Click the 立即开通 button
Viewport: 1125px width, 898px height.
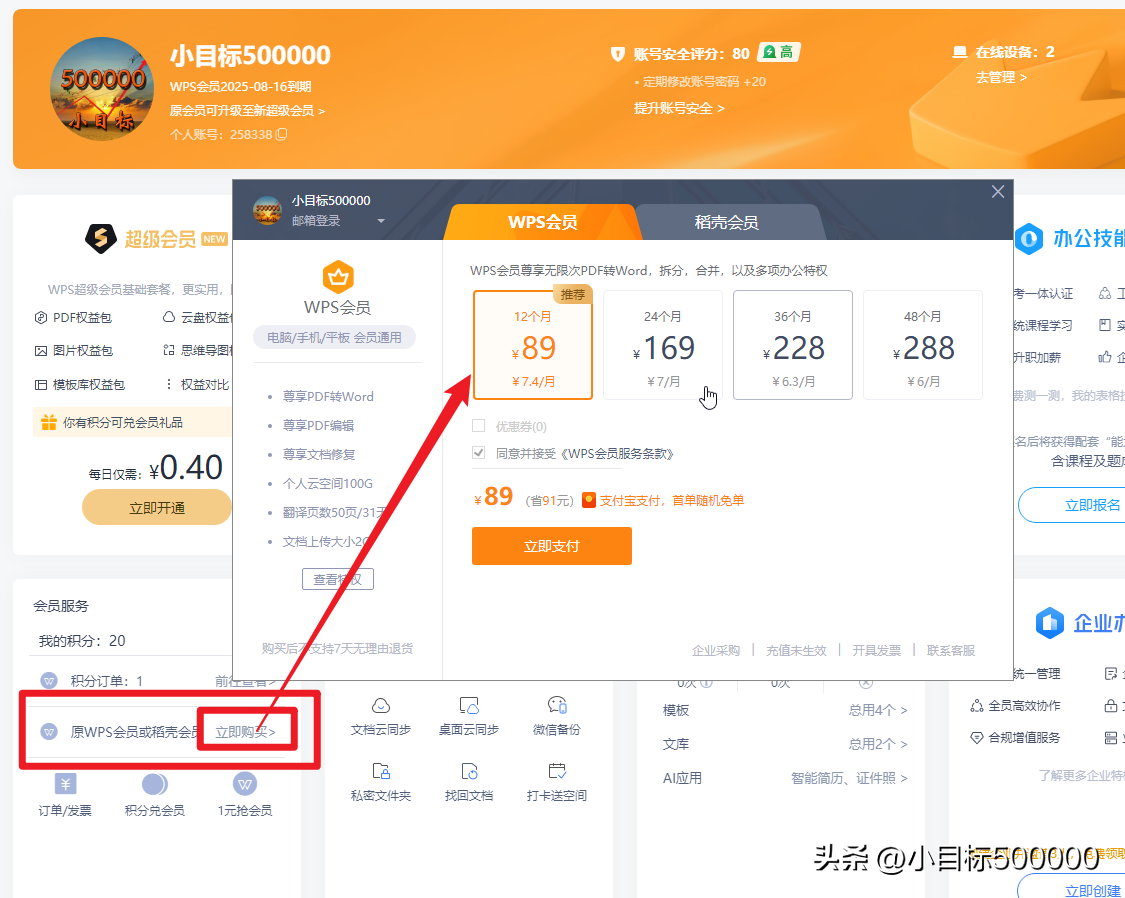pos(156,508)
